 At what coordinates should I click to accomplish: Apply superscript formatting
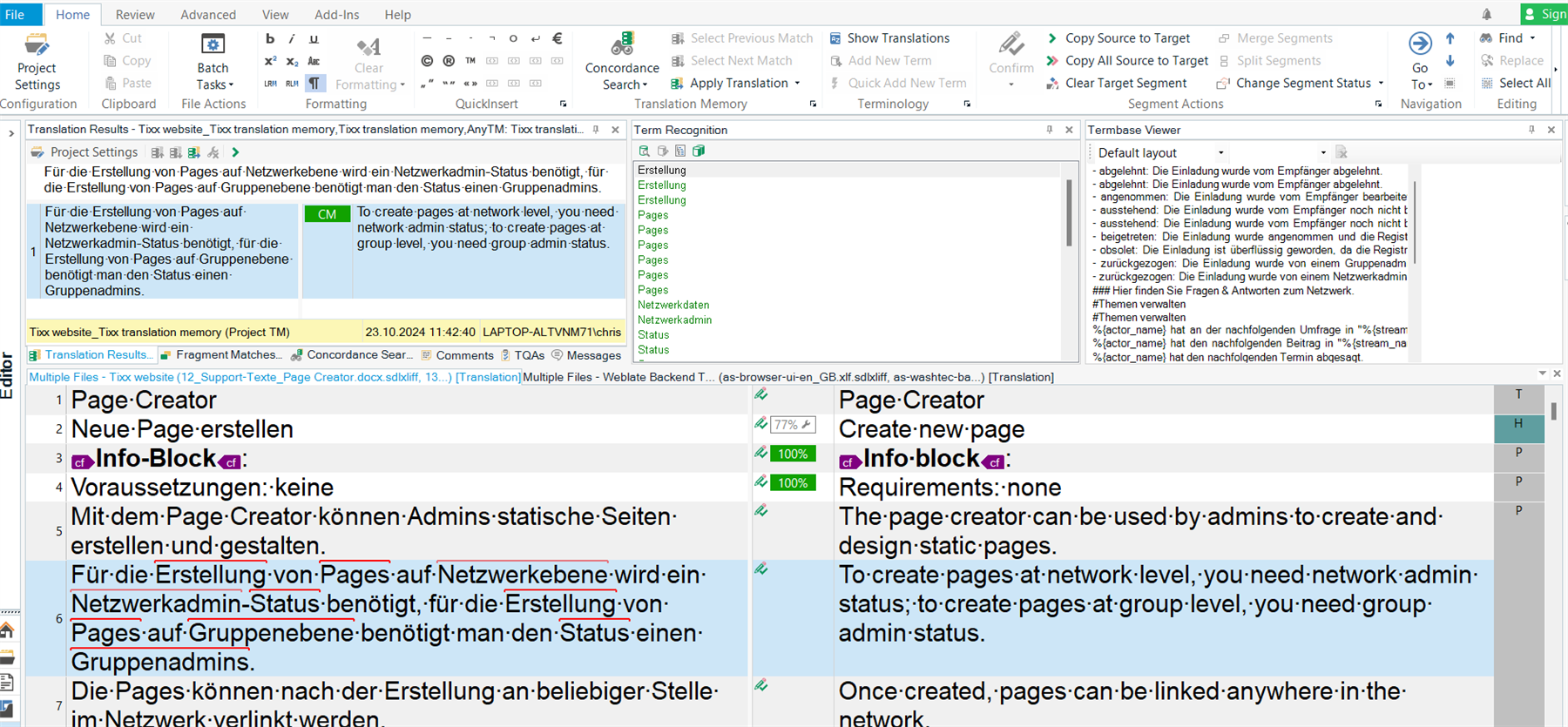[x=270, y=61]
